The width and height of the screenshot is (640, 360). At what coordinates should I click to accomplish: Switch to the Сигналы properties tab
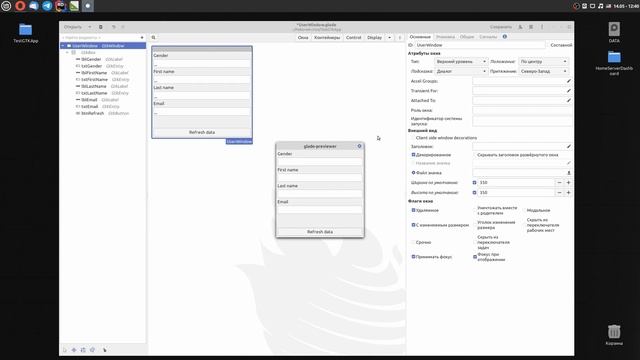point(488,37)
